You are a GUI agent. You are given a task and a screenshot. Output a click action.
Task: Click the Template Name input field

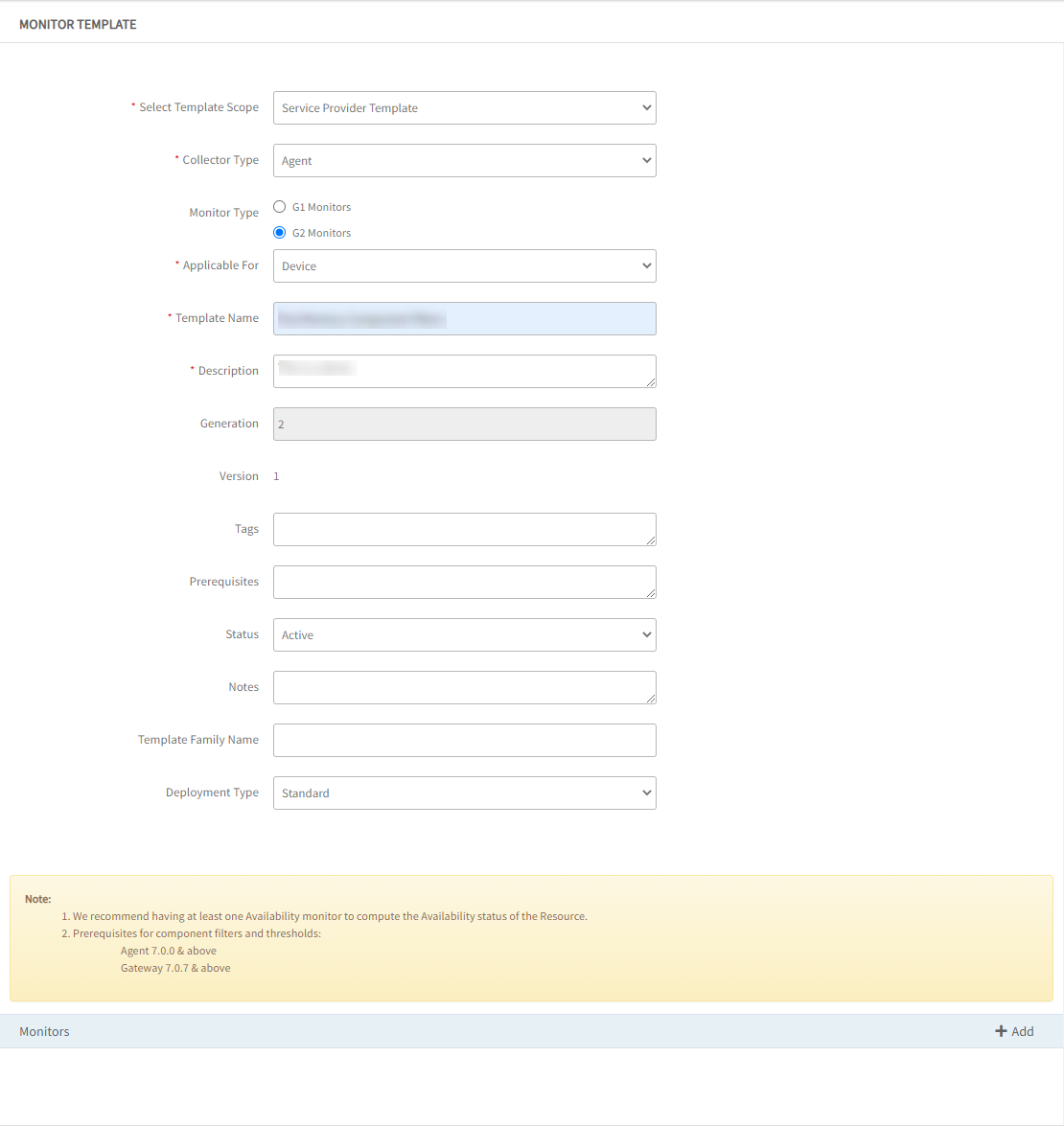click(464, 318)
